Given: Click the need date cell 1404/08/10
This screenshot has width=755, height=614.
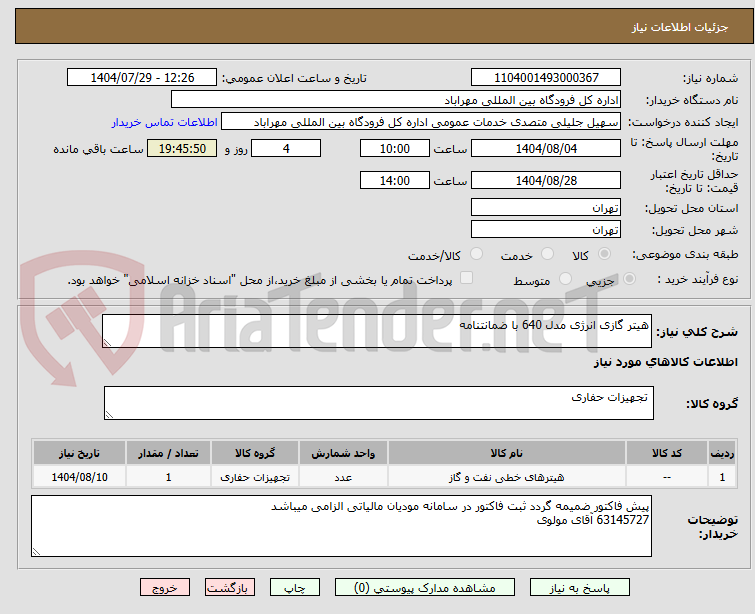Looking at the screenshot, I should (79, 477).
